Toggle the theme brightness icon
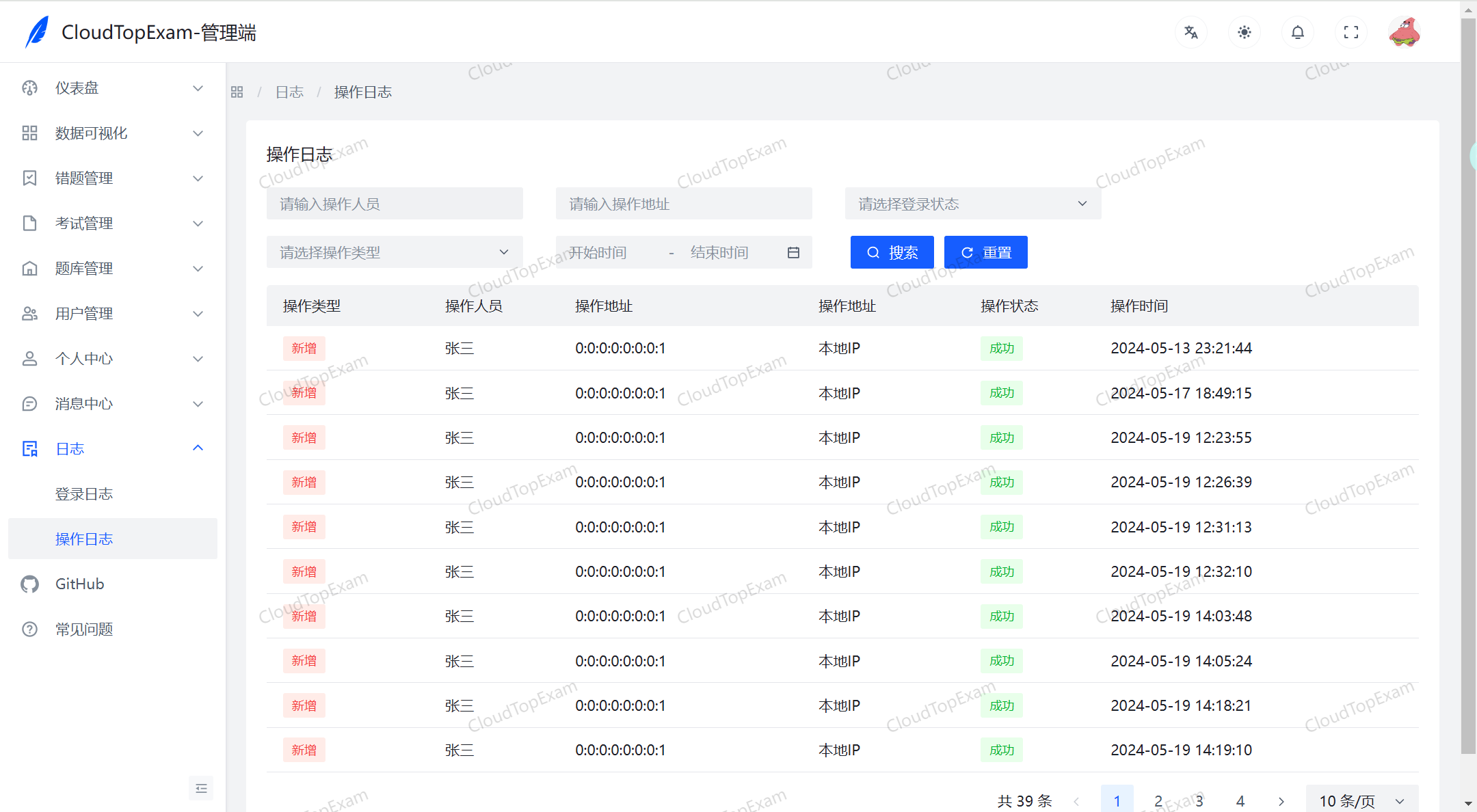The height and width of the screenshot is (812, 1477). coord(1245,31)
